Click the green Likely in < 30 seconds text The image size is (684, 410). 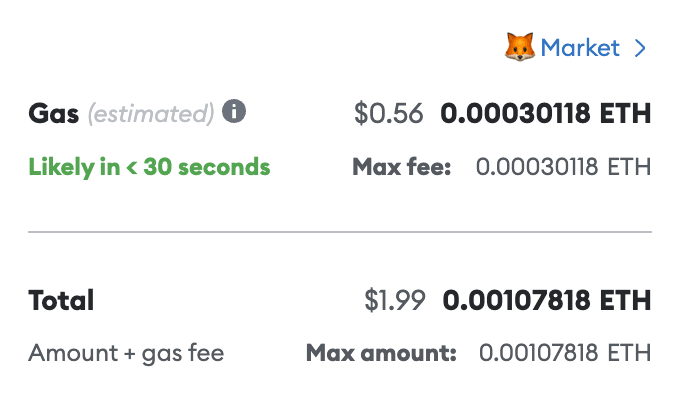149,166
